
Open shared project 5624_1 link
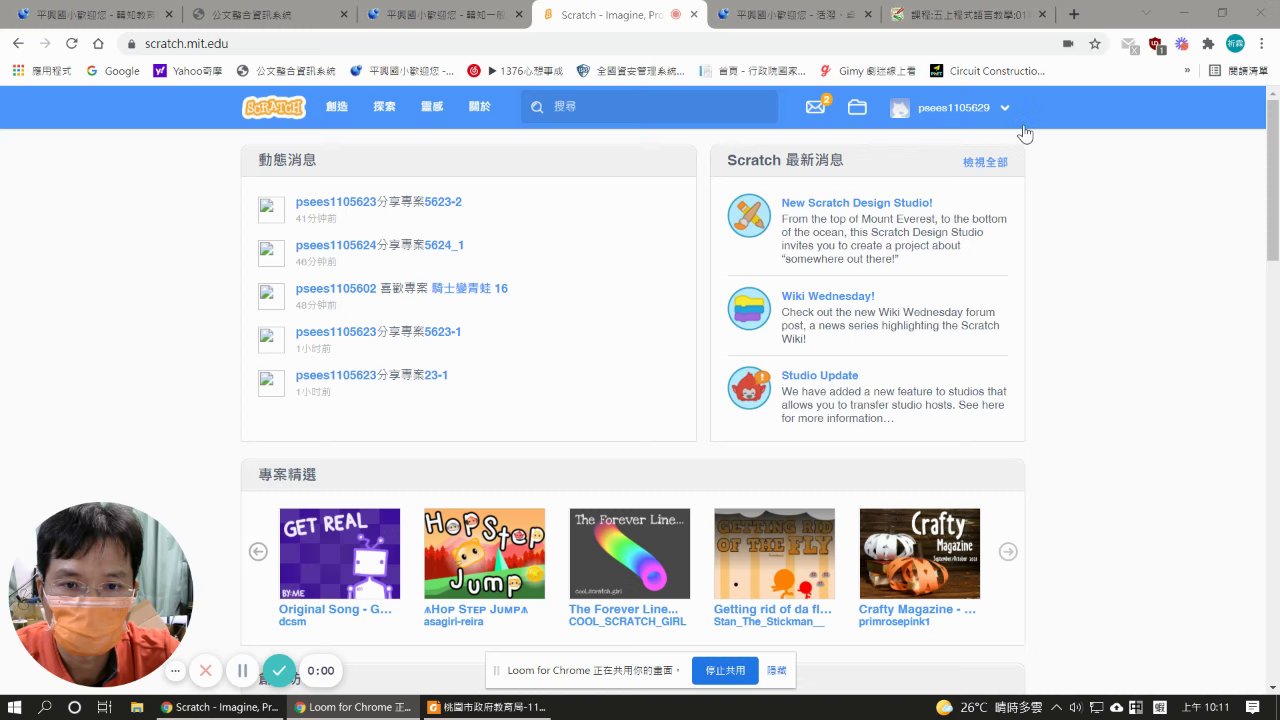click(x=445, y=245)
